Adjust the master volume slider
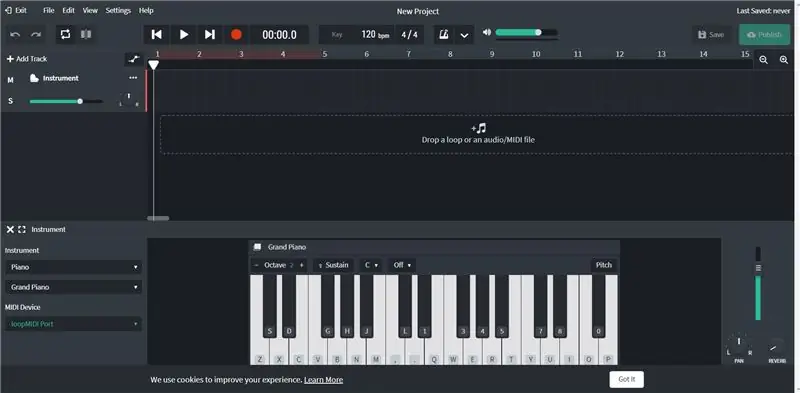 coord(526,33)
